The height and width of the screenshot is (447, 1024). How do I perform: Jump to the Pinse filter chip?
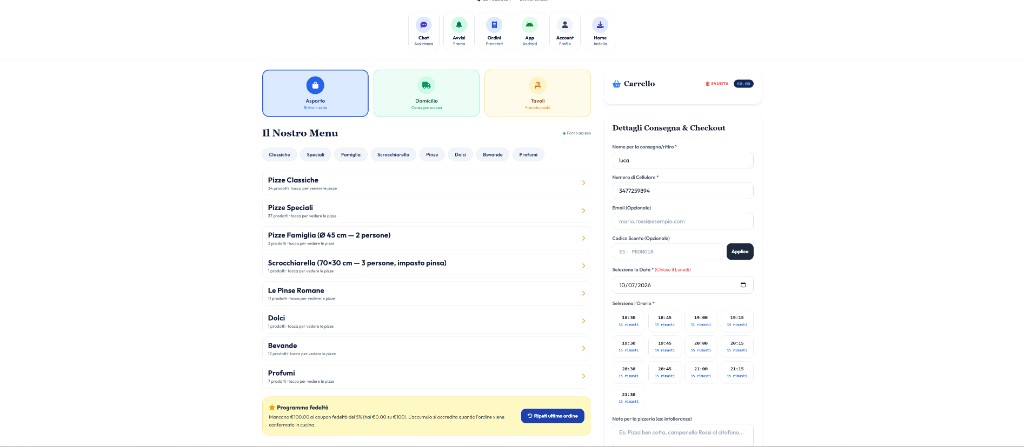[432, 155]
